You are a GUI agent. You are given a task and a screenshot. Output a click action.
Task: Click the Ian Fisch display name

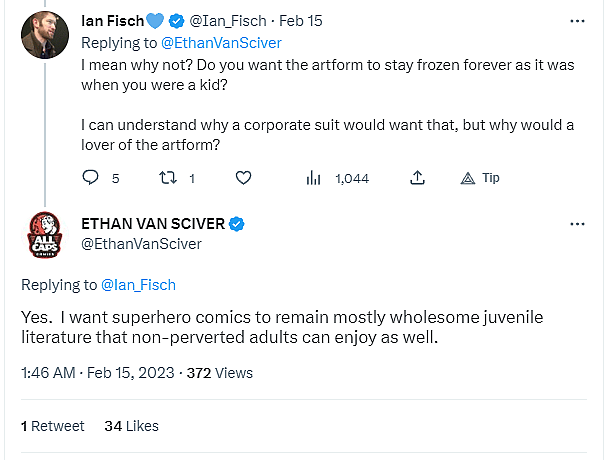click(111, 20)
